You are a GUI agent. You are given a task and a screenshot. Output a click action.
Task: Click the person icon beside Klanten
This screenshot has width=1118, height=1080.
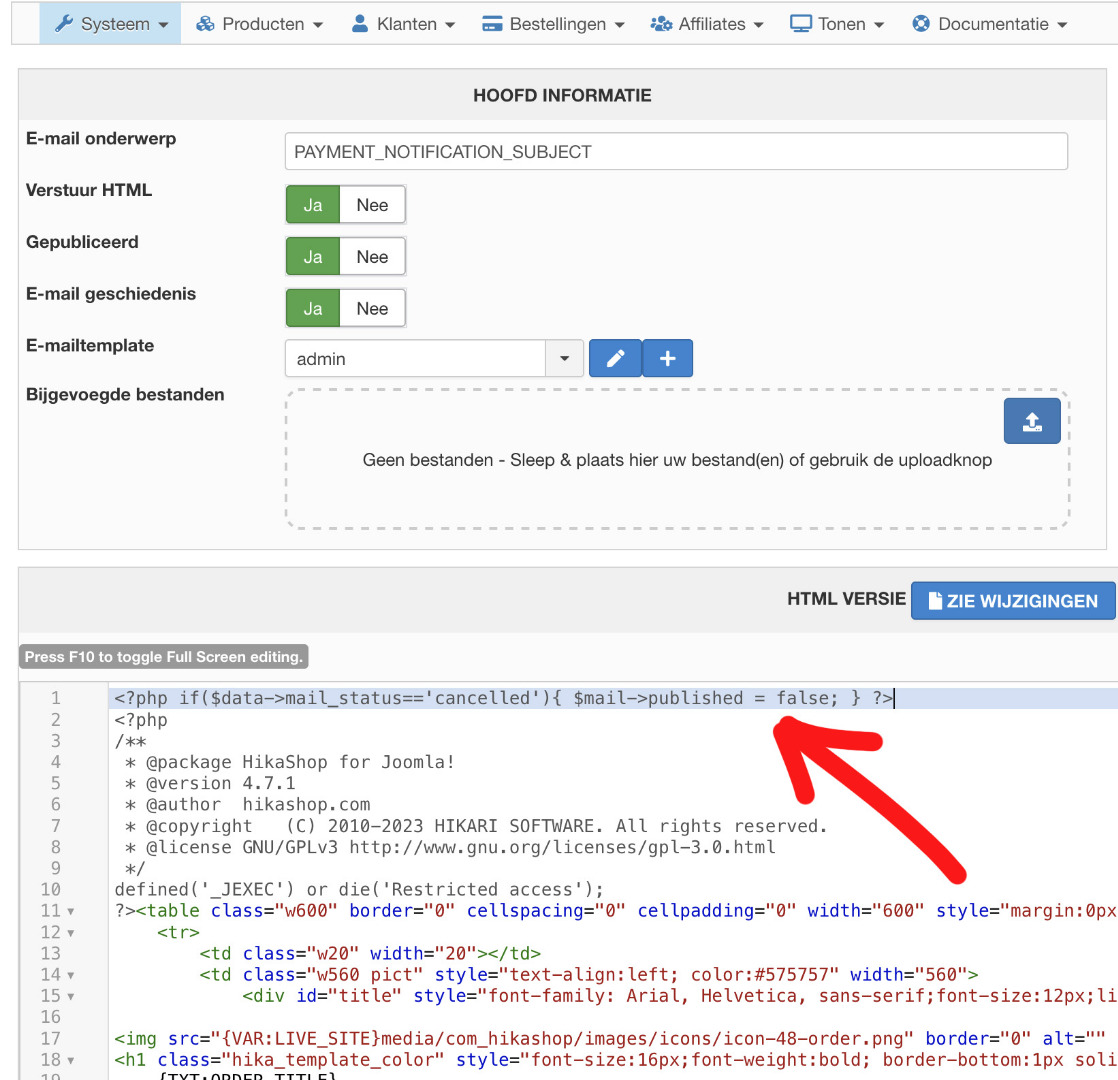click(x=360, y=23)
